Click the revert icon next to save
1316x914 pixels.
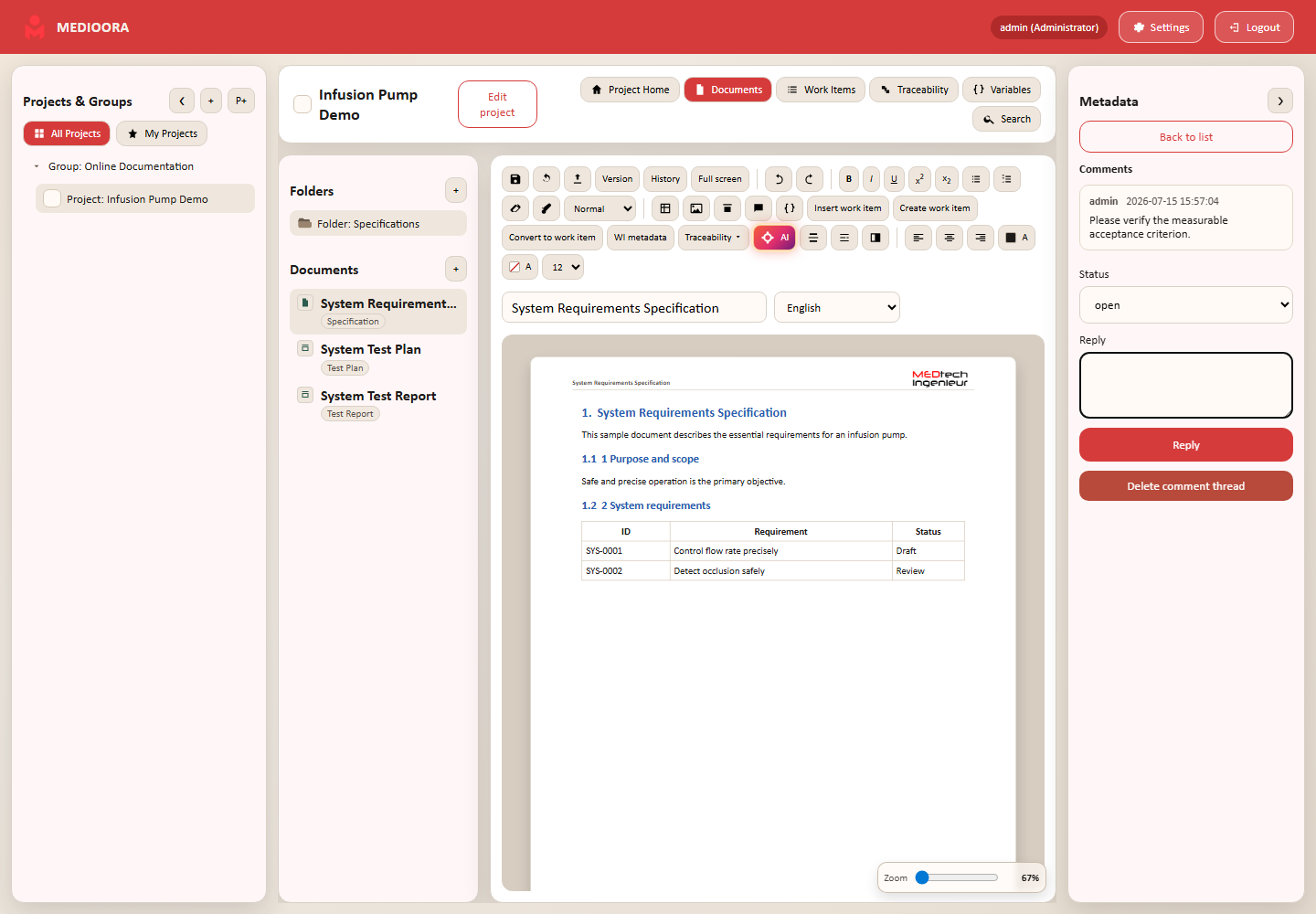click(547, 179)
